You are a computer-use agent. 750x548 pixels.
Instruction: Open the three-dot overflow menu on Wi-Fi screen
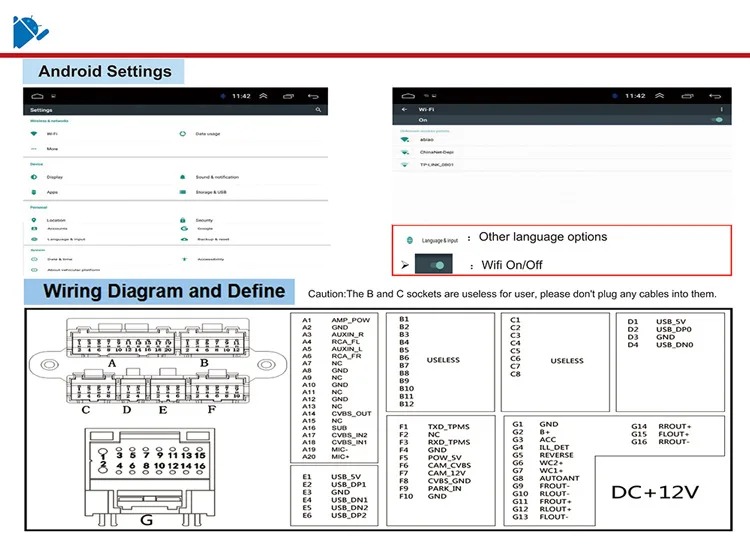pyautogui.click(x=722, y=110)
